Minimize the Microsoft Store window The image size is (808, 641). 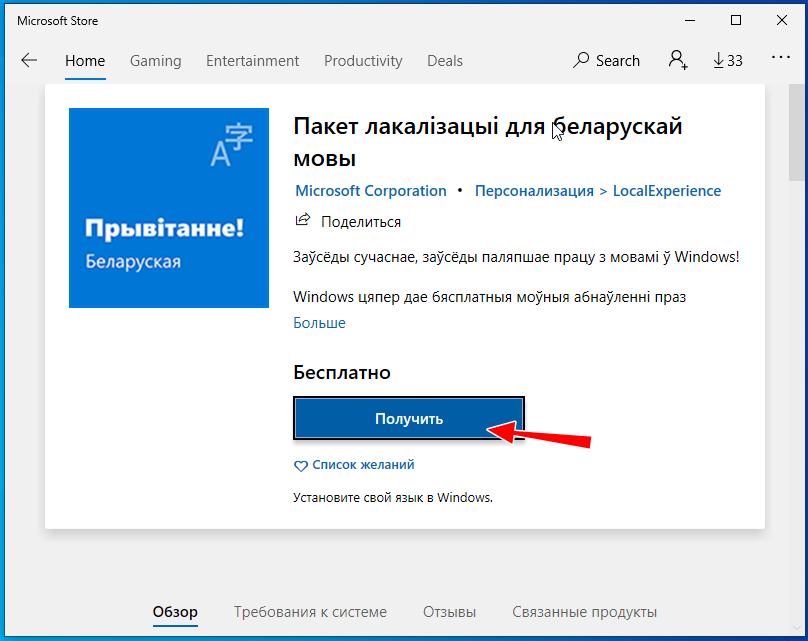coord(690,21)
